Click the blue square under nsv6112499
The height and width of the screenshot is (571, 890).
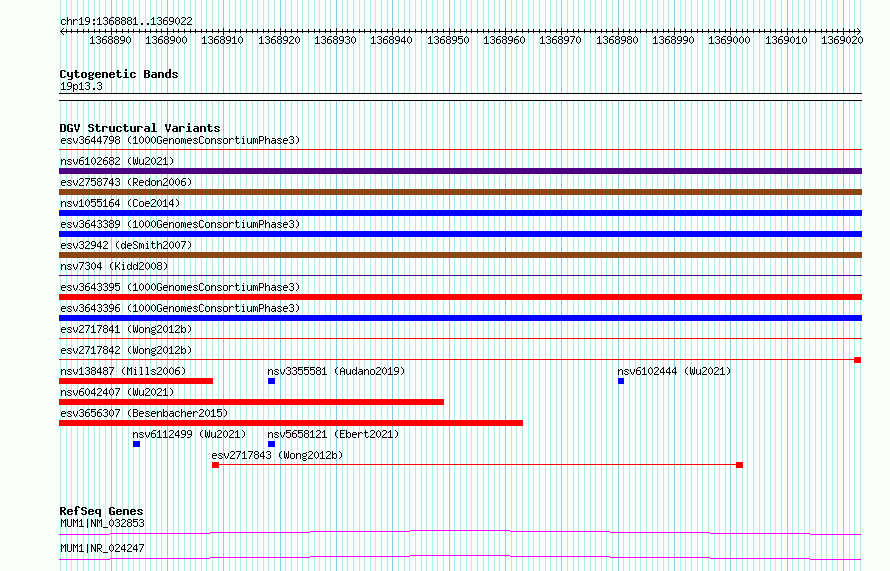(x=136, y=444)
